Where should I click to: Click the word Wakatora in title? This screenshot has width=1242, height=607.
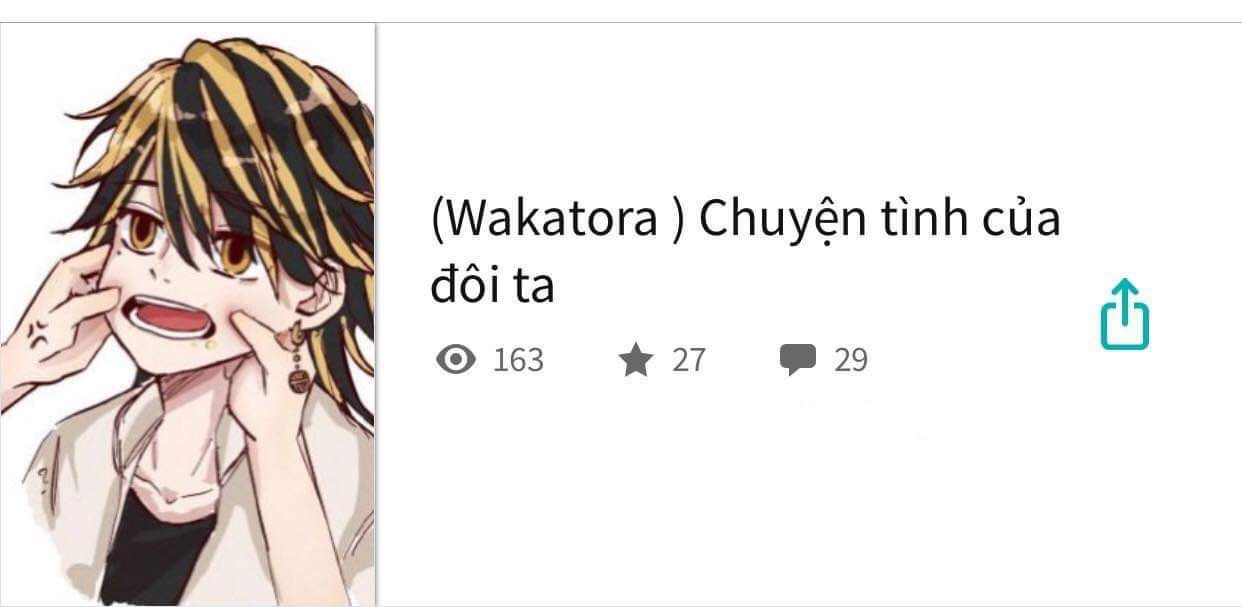(x=552, y=220)
